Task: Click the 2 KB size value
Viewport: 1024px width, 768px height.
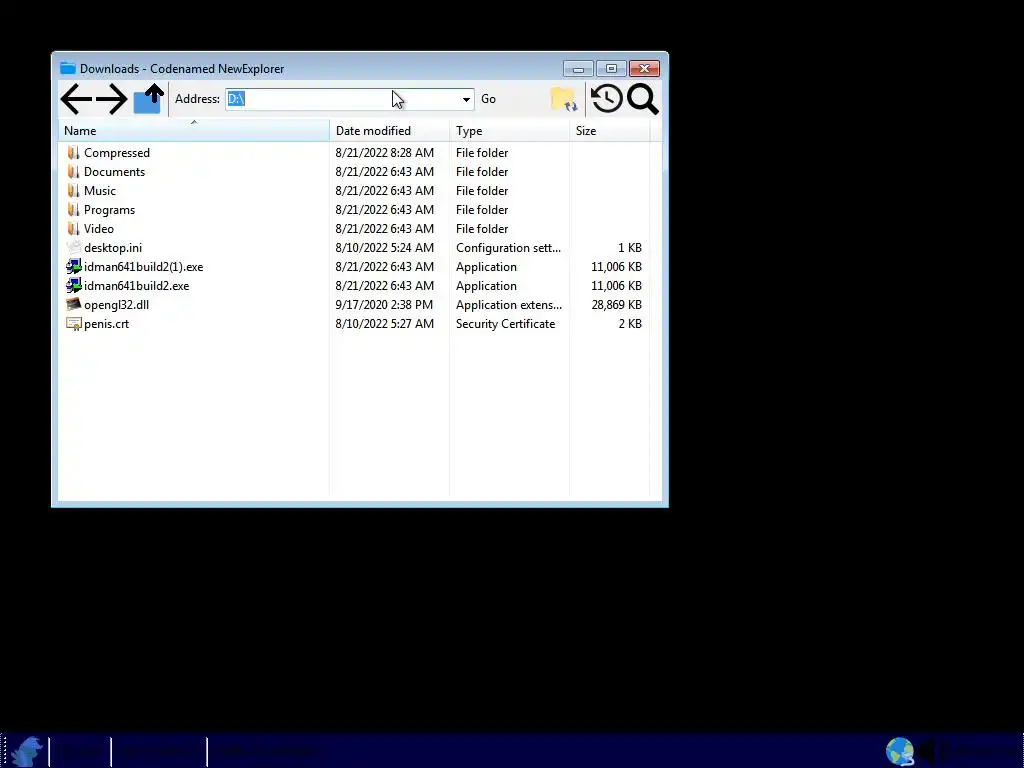Action: pos(630,324)
